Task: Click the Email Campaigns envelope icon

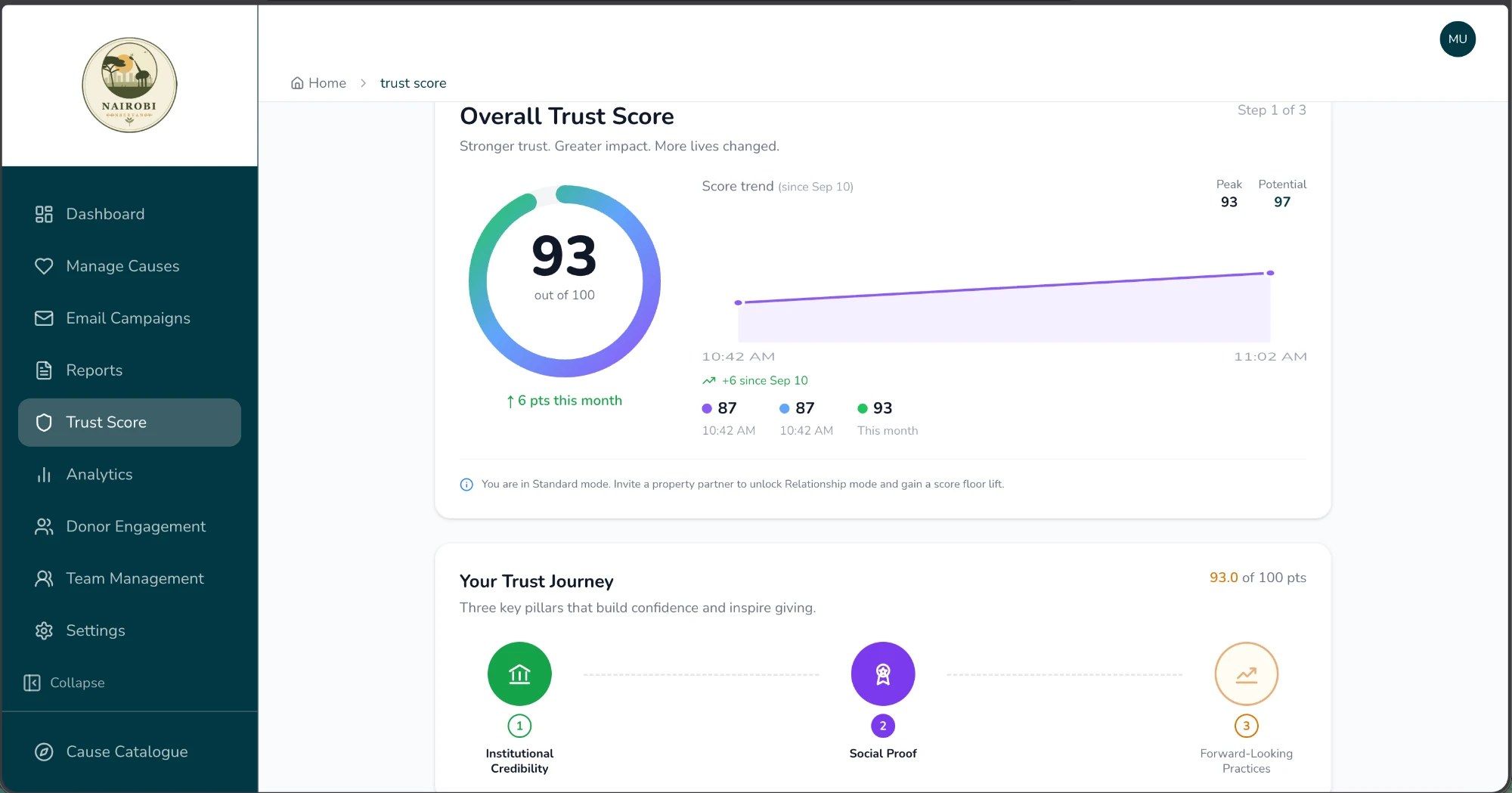Action: click(x=44, y=318)
